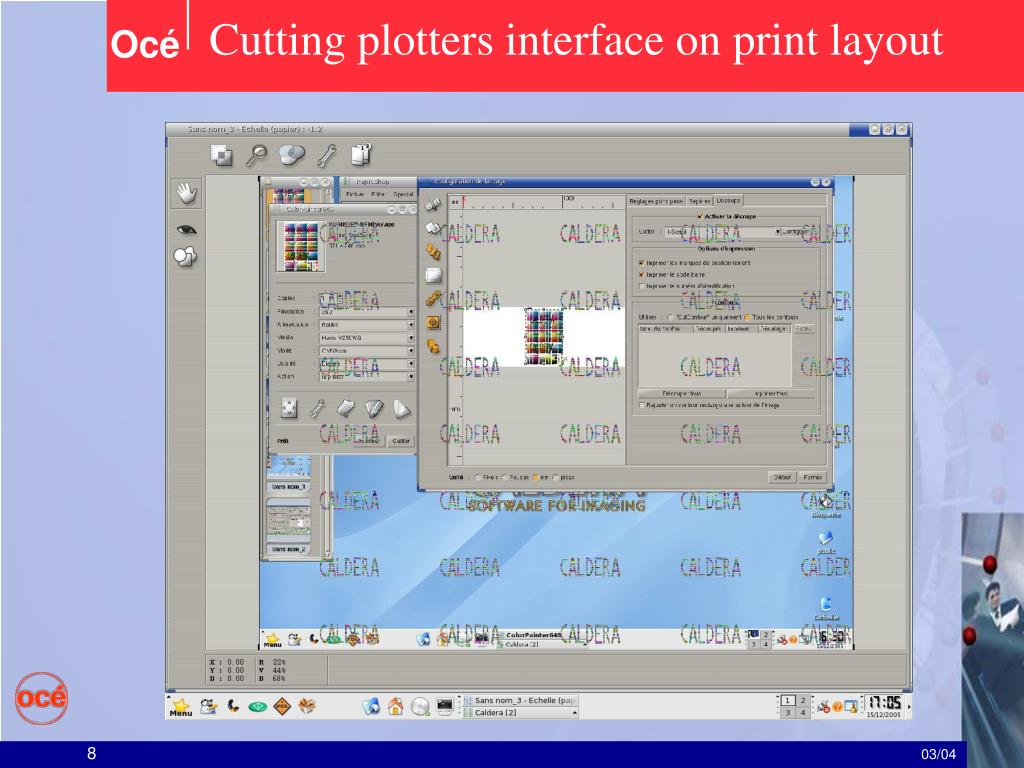Image resolution: width=1024 pixels, height=768 pixels.
Task: Toggle Imprimer les marques de positionnement checkbox
Action: pyautogui.click(x=641, y=263)
